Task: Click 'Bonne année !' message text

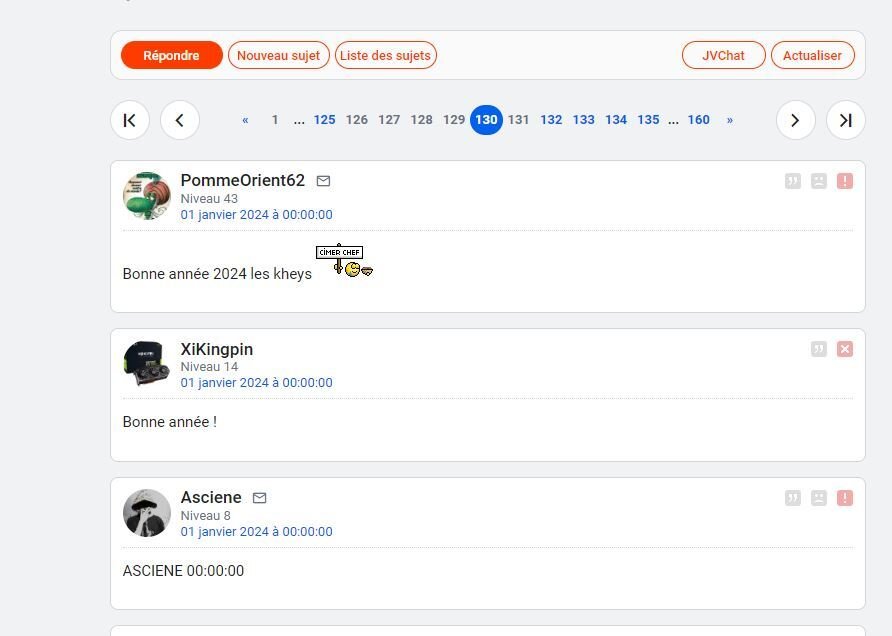Action: coord(170,422)
